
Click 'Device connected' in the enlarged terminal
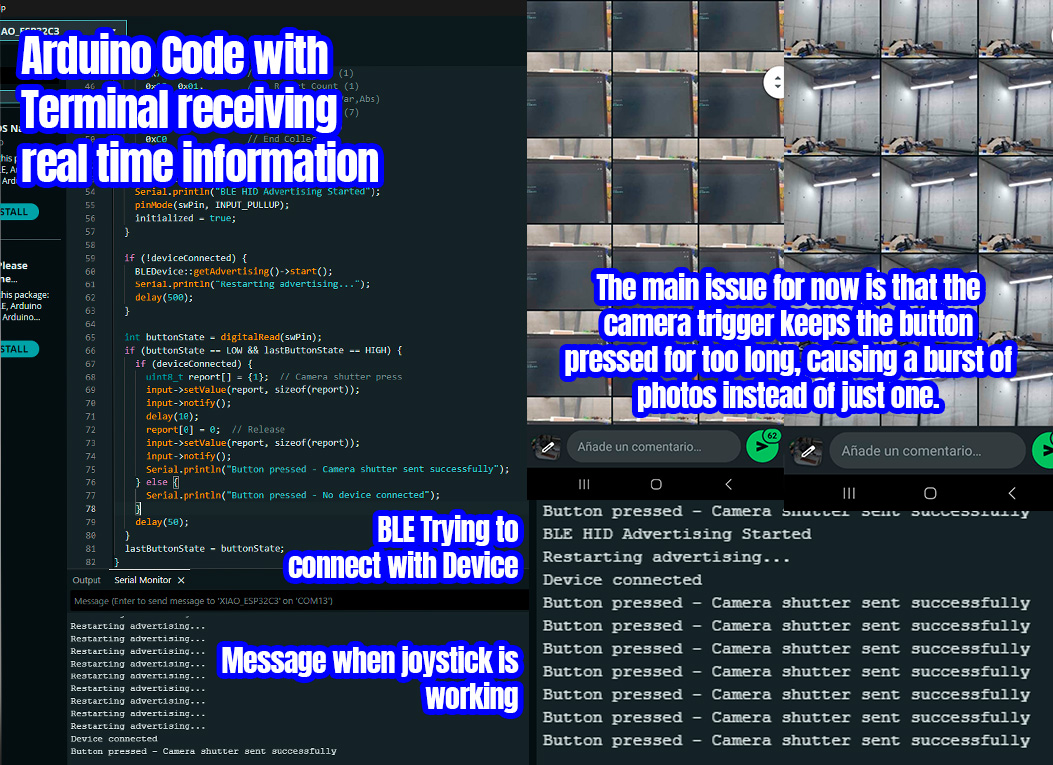623,580
